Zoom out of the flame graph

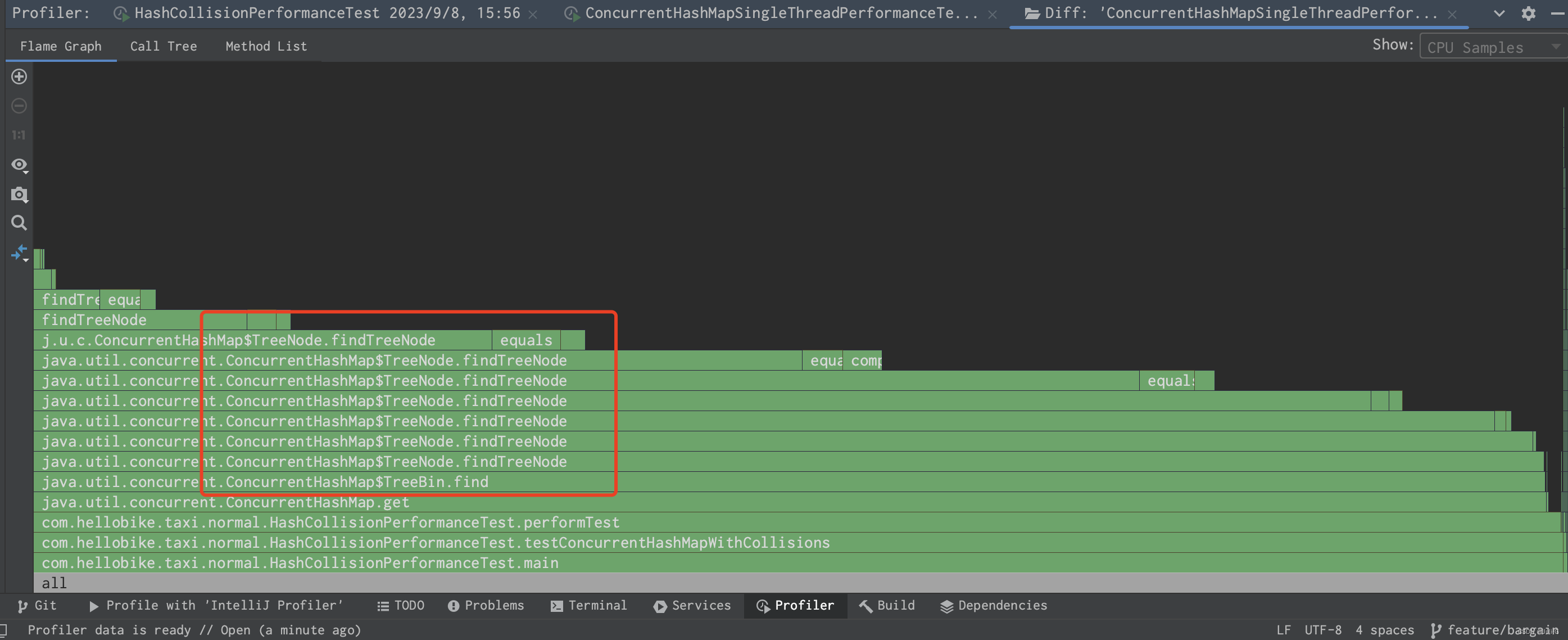click(19, 106)
